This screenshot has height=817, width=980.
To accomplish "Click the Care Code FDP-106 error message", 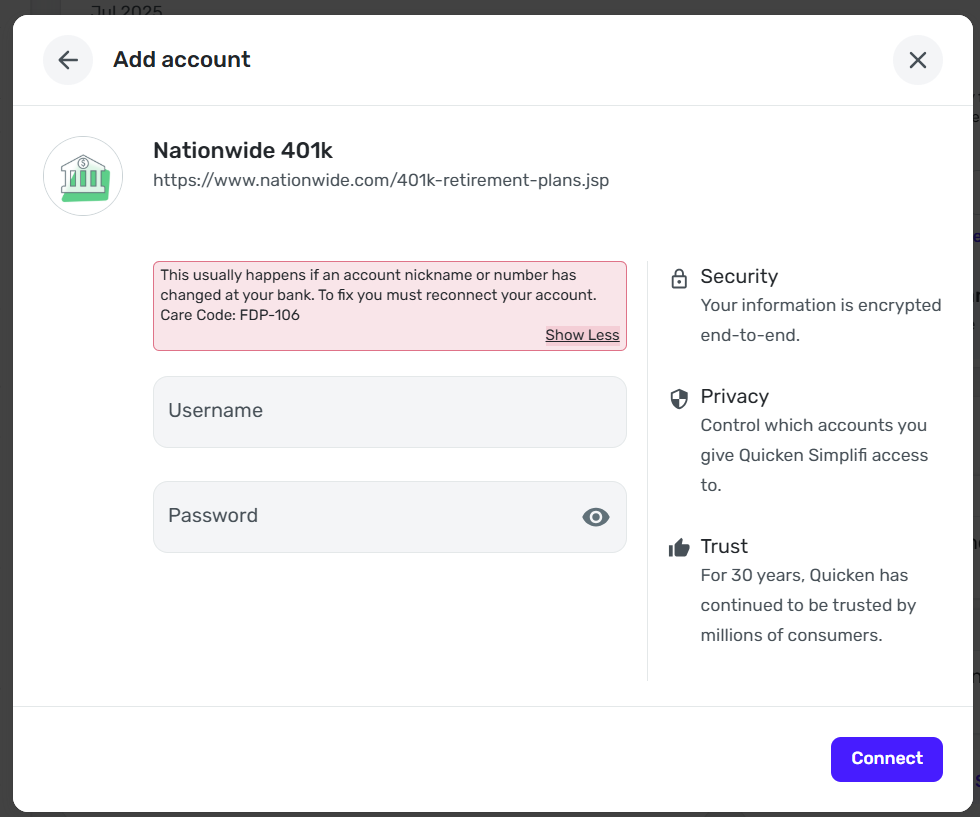I will 230,315.
